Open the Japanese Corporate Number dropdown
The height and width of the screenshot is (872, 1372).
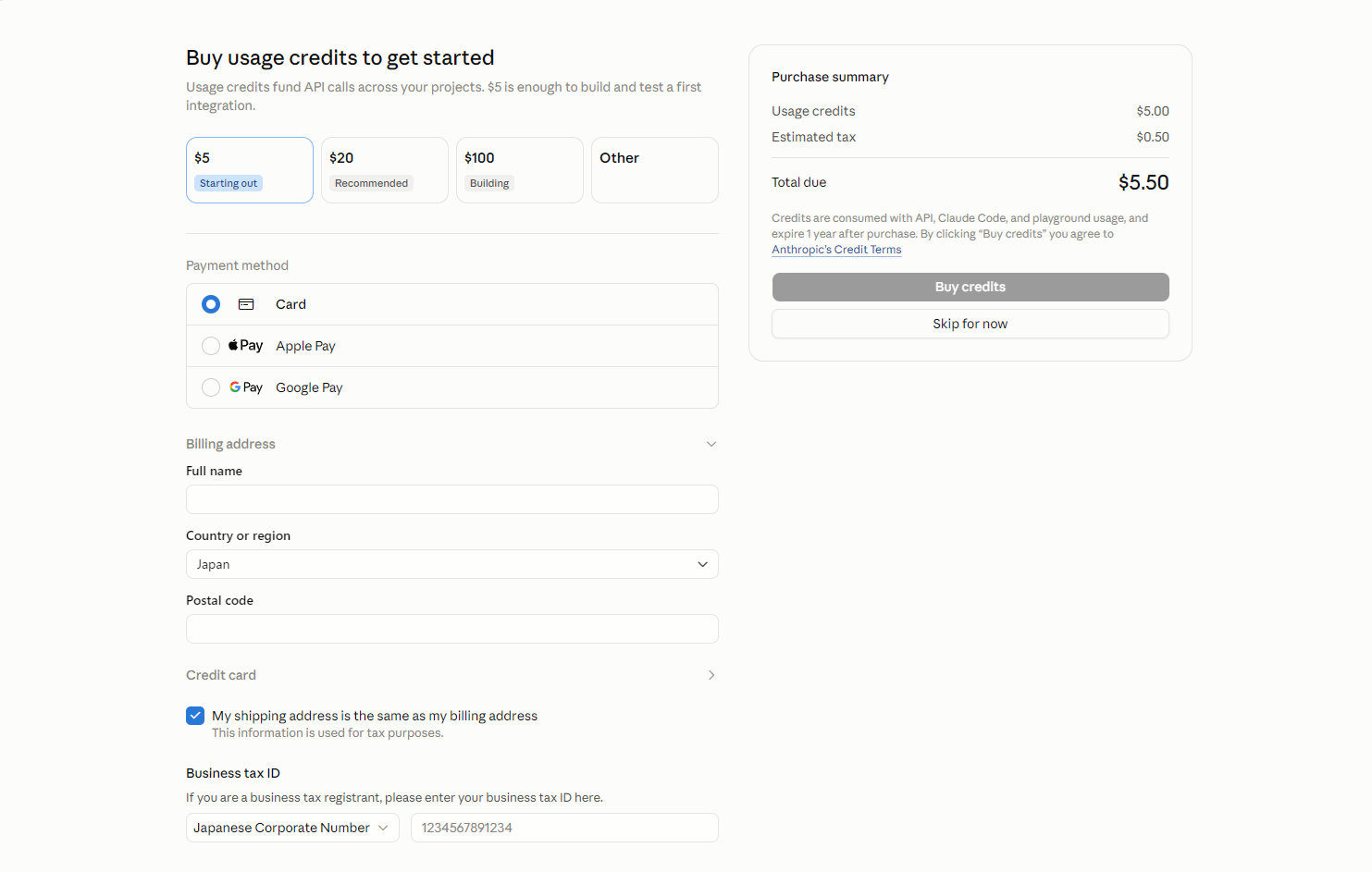[292, 828]
